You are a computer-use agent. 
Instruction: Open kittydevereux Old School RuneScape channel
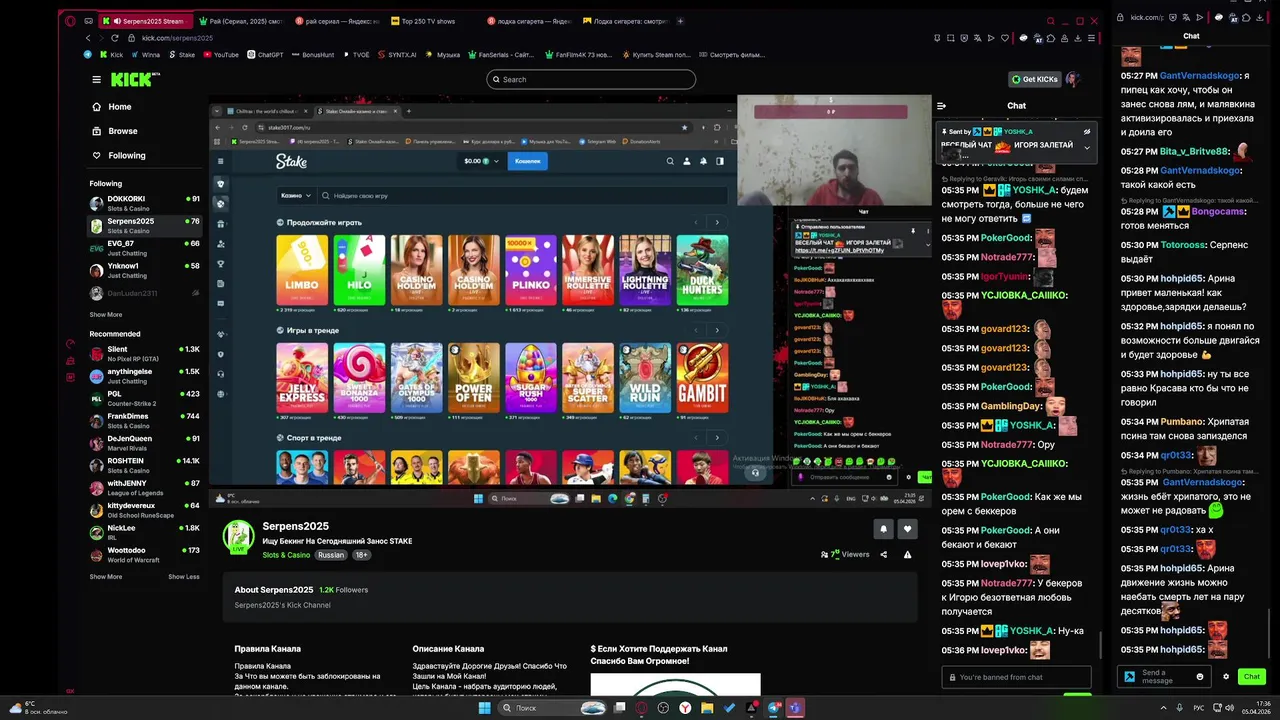pos(146,510)
